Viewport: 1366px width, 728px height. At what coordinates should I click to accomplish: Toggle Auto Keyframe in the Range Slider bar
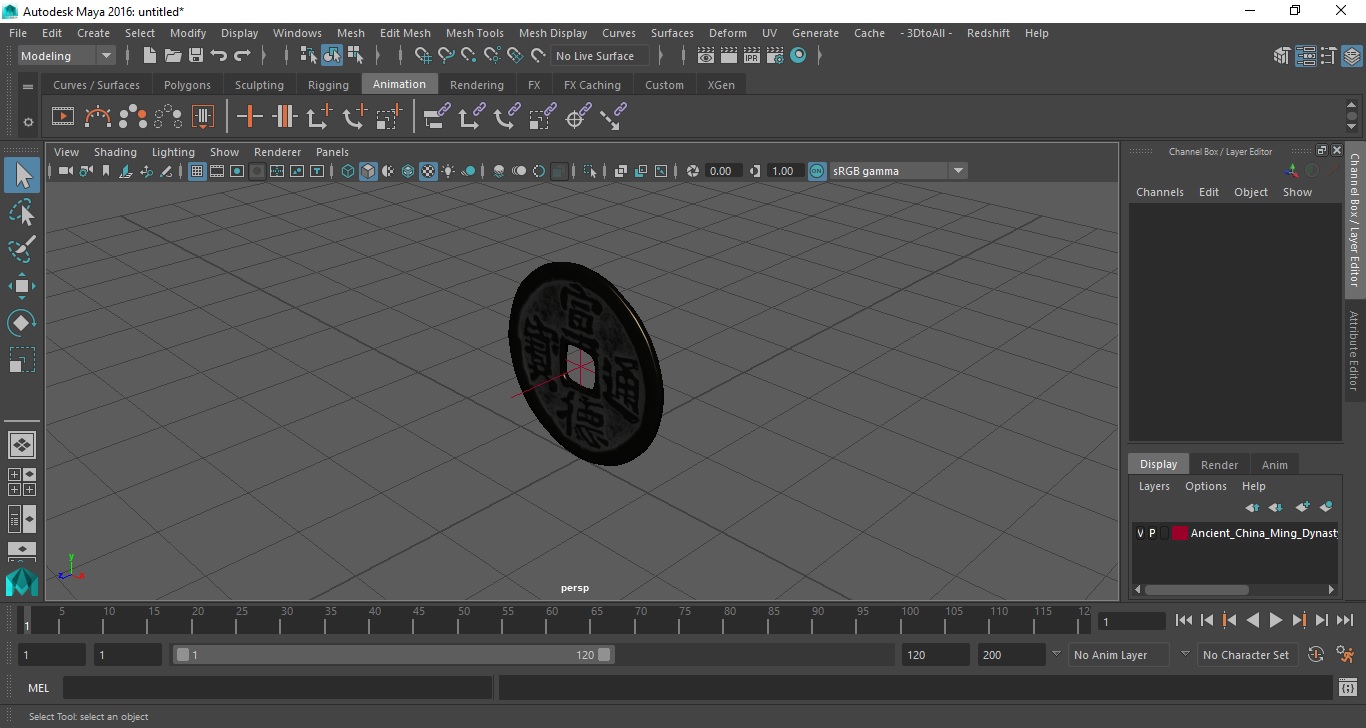[1316, 655]
